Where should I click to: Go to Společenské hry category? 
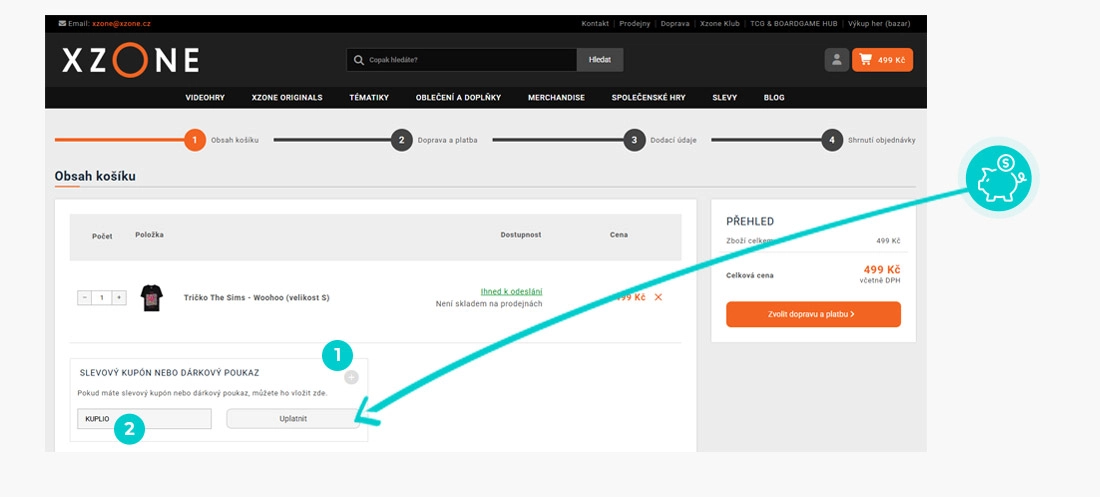click(x=648, y=97)
